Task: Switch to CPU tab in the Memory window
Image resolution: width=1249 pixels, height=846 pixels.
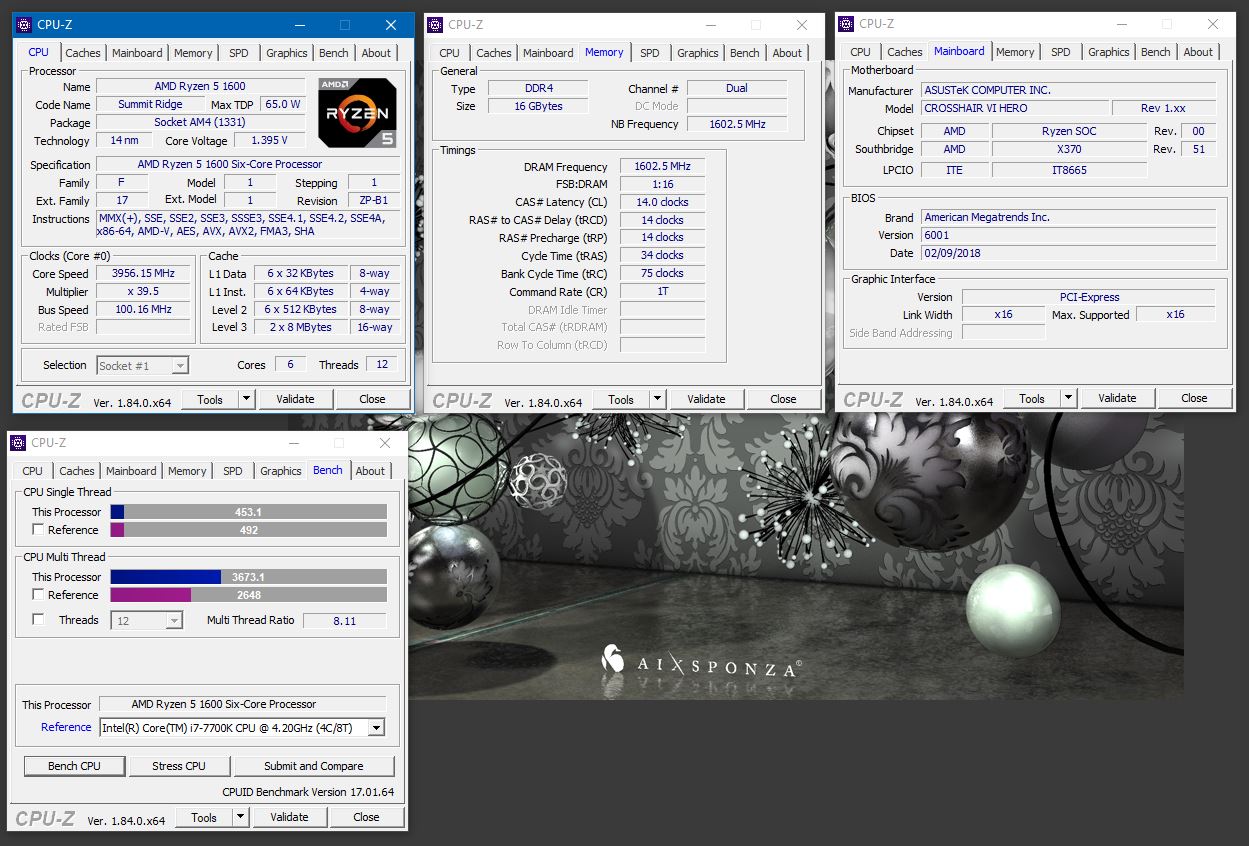Action: point(450,53)
